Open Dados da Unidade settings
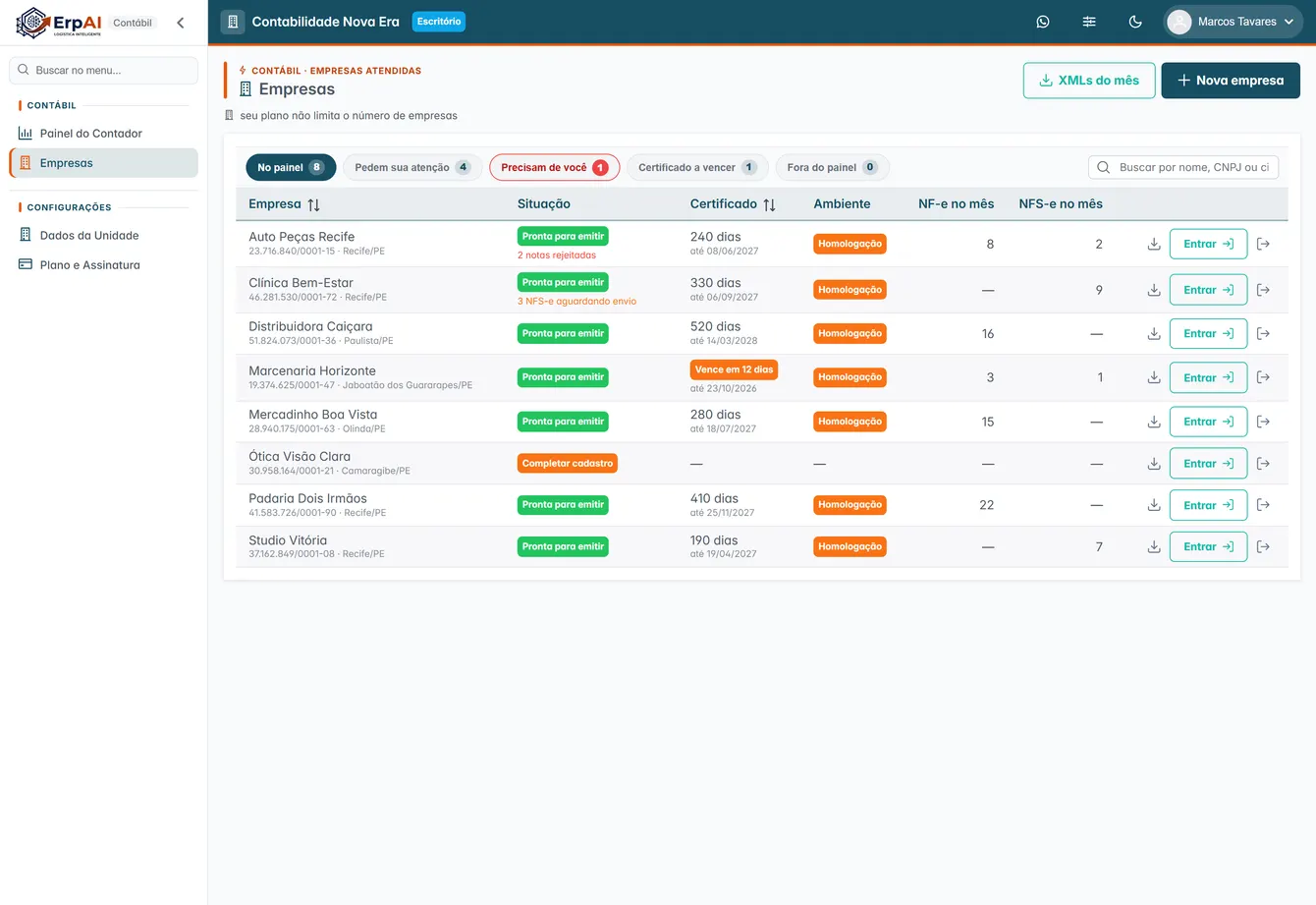This screenshot has width=1316, height=905. tap(103, 236)
